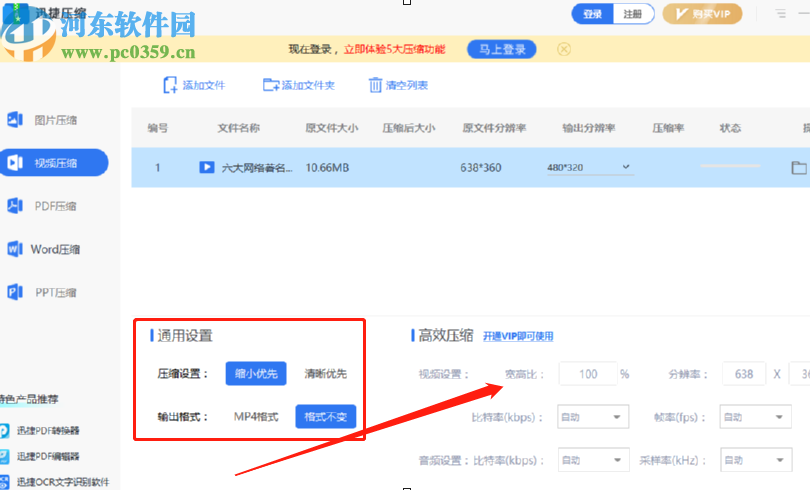Click the 注册 register button

633,14
